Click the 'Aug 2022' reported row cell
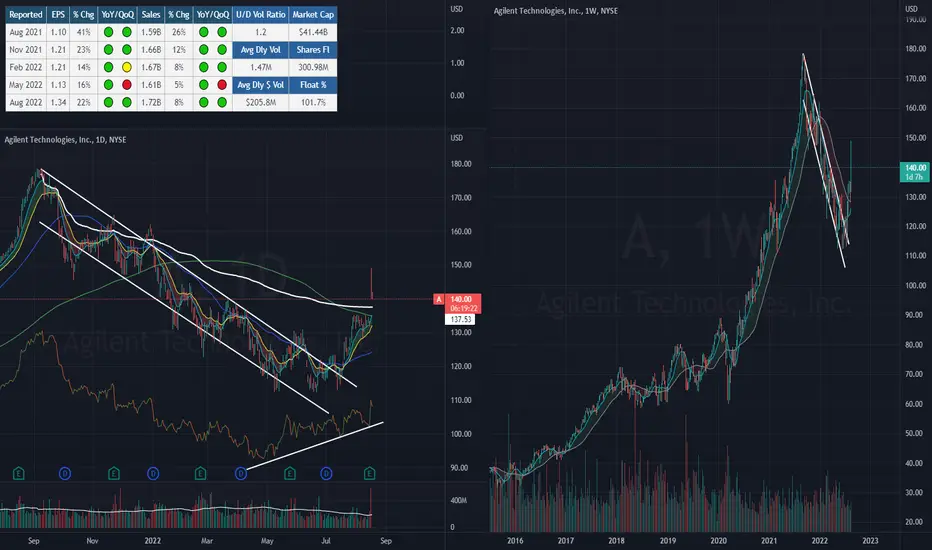This screenshot has width=932, height=550. coord(26,102)
